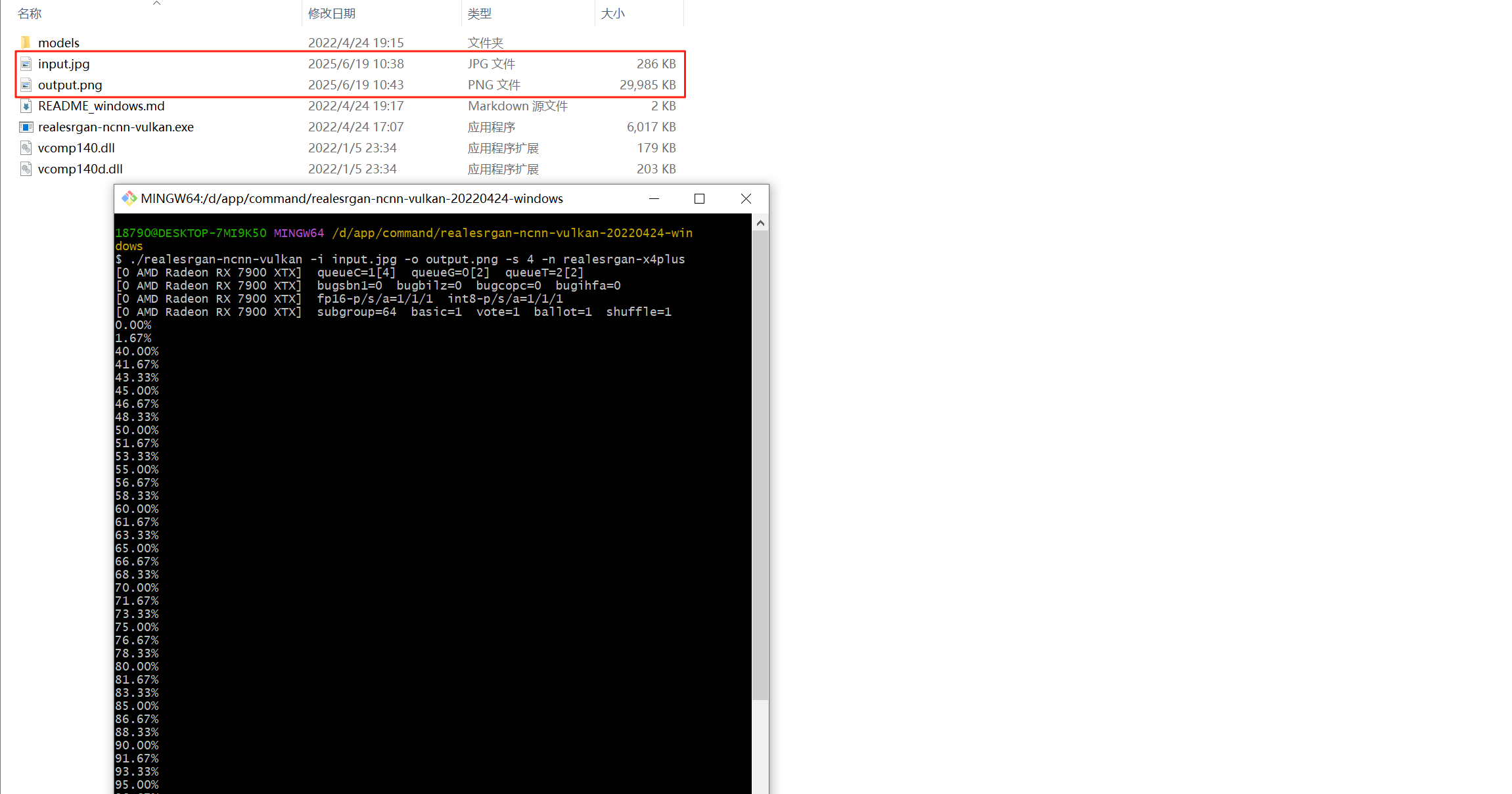Click the subgroup=64 GPU info line
Viewport: 1512px width, 794px height.
coord(393,312)
